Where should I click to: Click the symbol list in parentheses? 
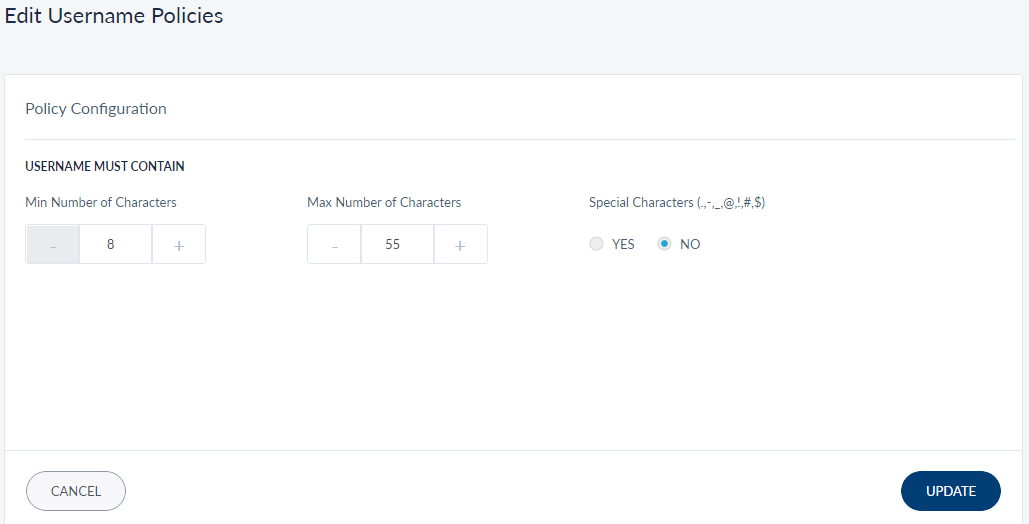click(x=731, y=202)
